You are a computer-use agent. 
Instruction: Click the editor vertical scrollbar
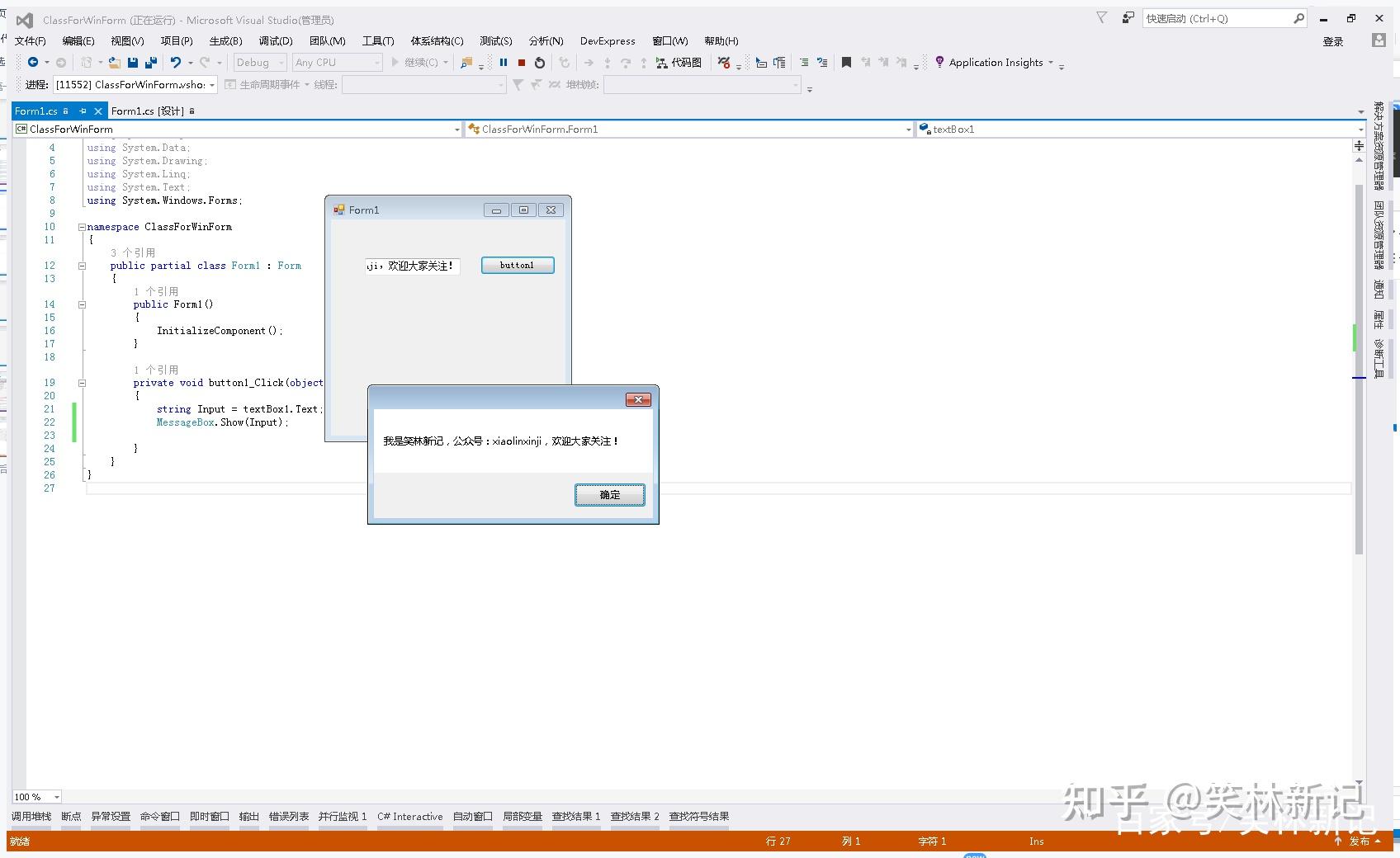pos(1359,368)
